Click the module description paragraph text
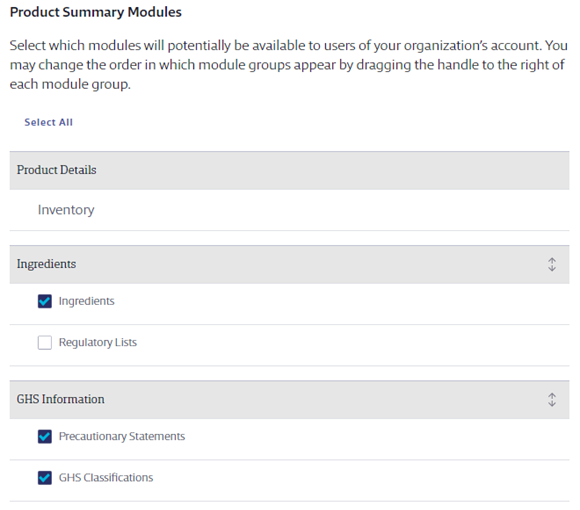580x510 pixels. coord(289,65)
